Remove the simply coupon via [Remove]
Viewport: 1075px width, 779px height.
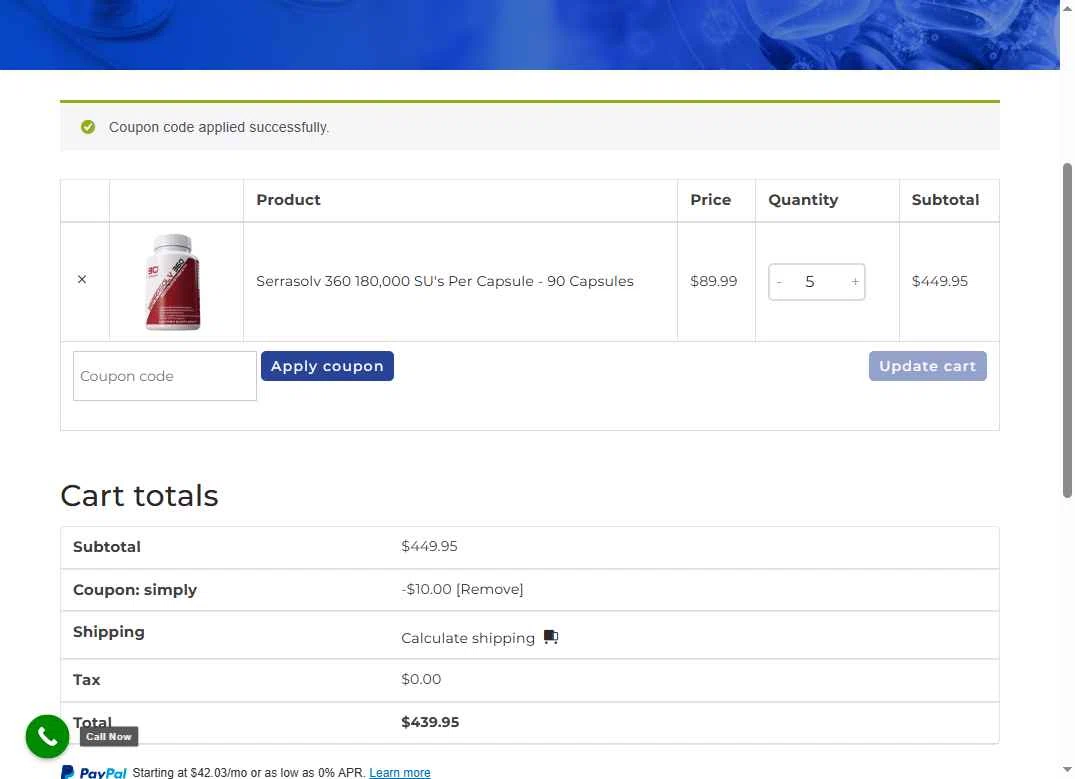click(x=490, y=589)
